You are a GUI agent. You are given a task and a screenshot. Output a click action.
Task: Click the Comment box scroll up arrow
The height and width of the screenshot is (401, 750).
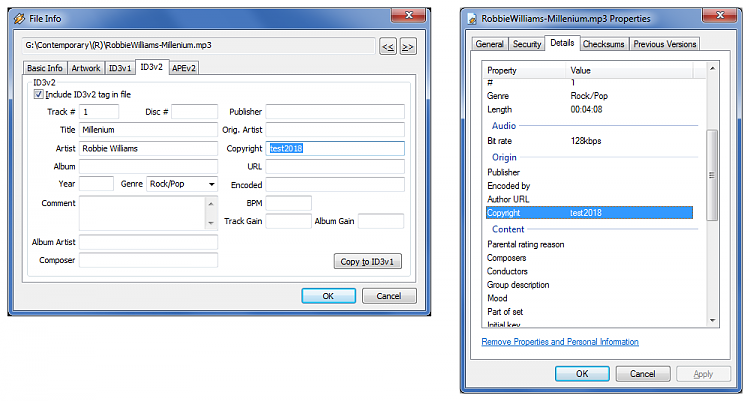click(211, 203)
